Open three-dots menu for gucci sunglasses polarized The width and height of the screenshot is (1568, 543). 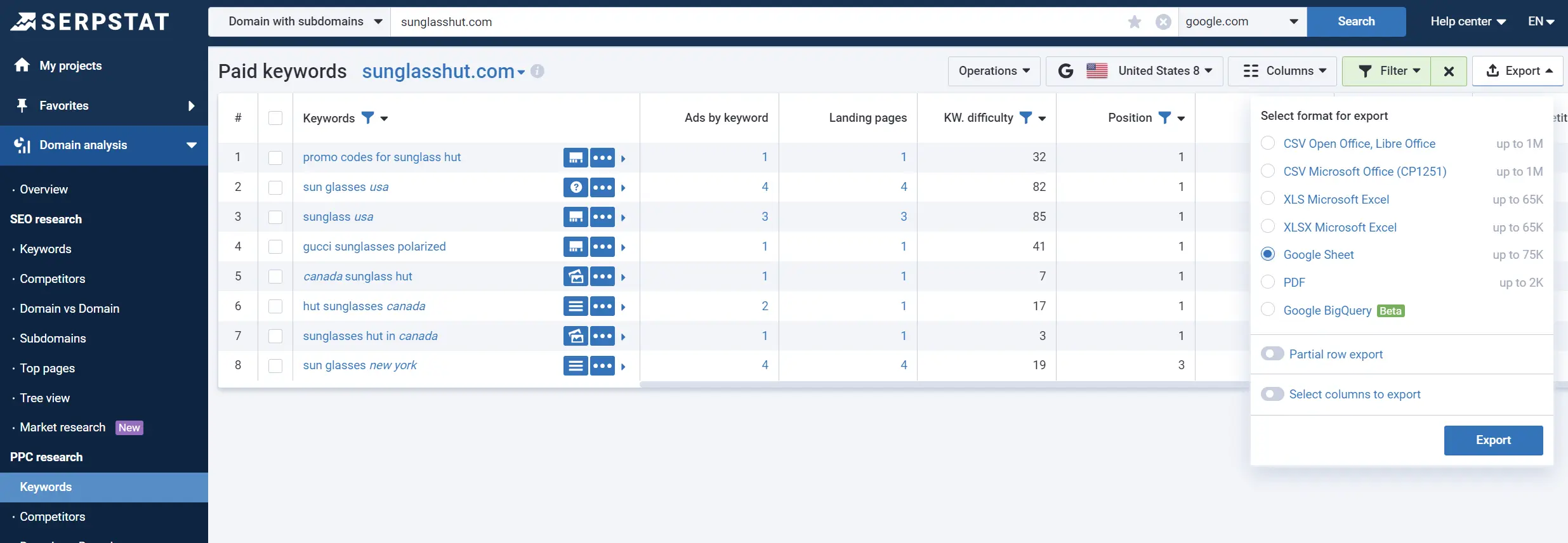602,247
